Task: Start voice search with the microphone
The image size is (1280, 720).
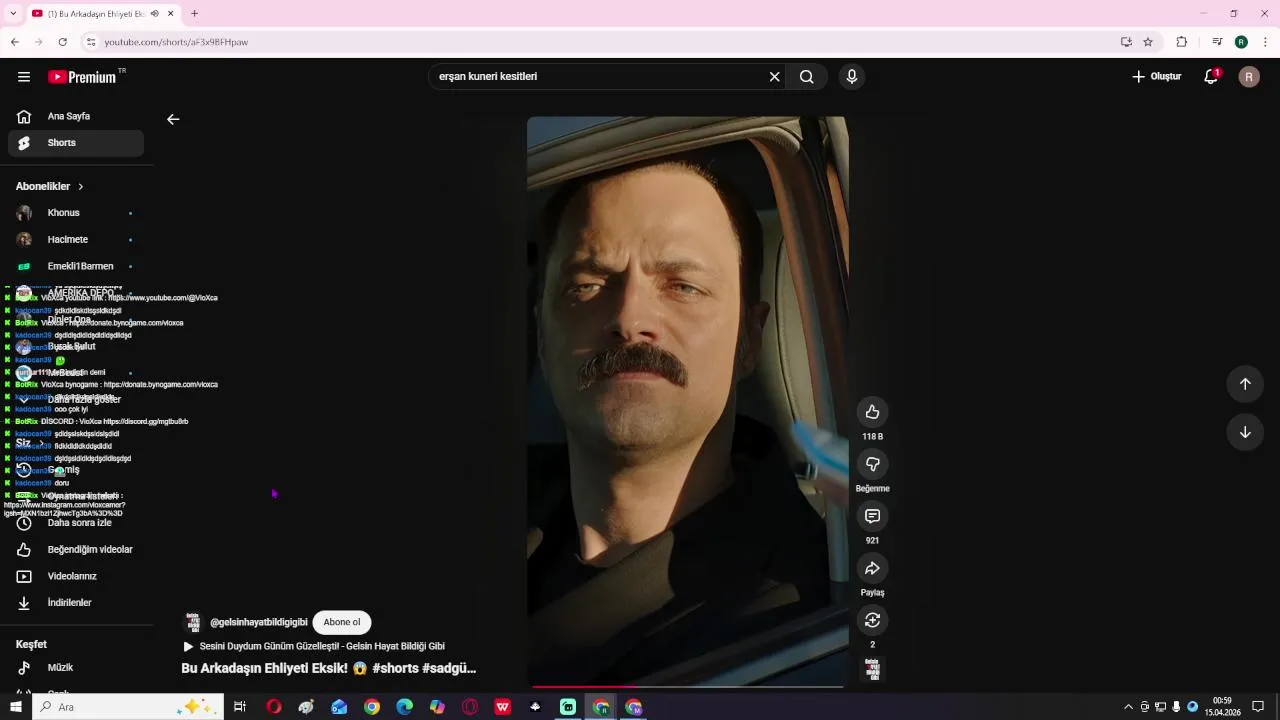Action: tap(852, 77)
